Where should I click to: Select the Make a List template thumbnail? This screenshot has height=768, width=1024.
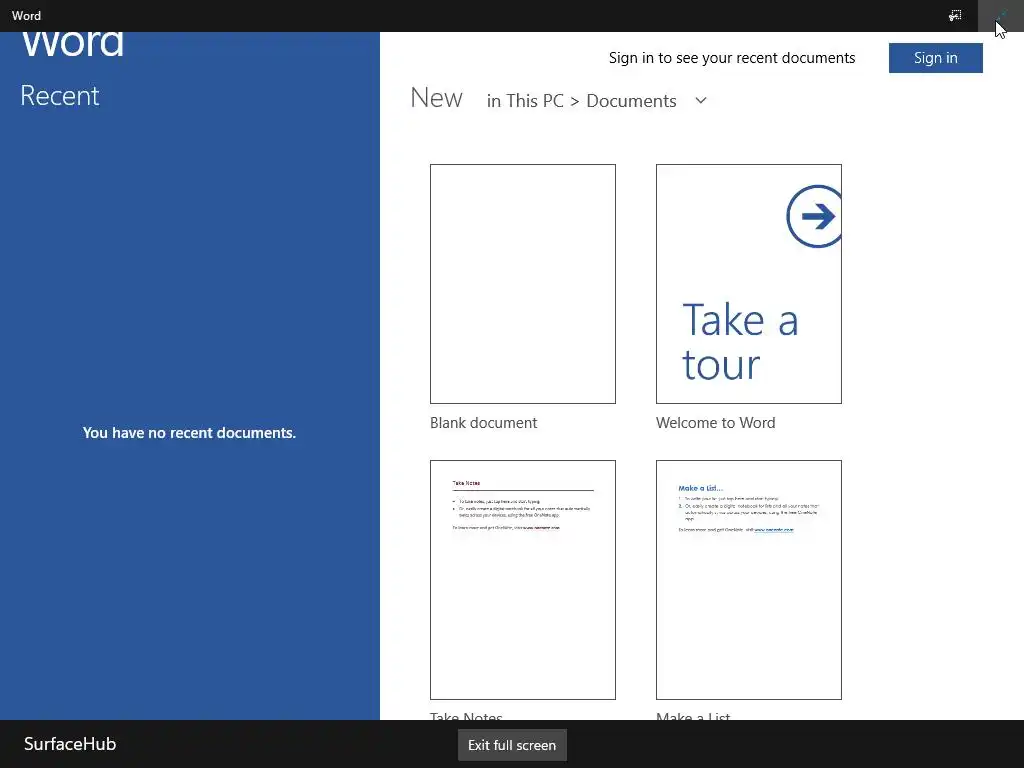tap(748, 580)
